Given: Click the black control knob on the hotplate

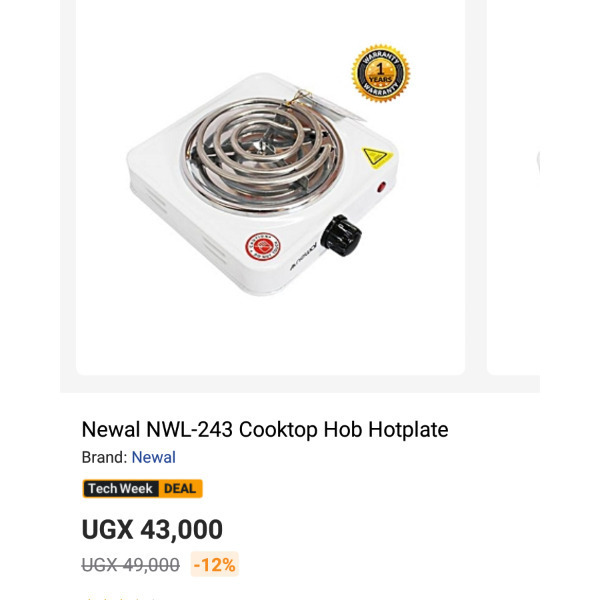Looking at the screenshot, I should click(x=341, y=236).
